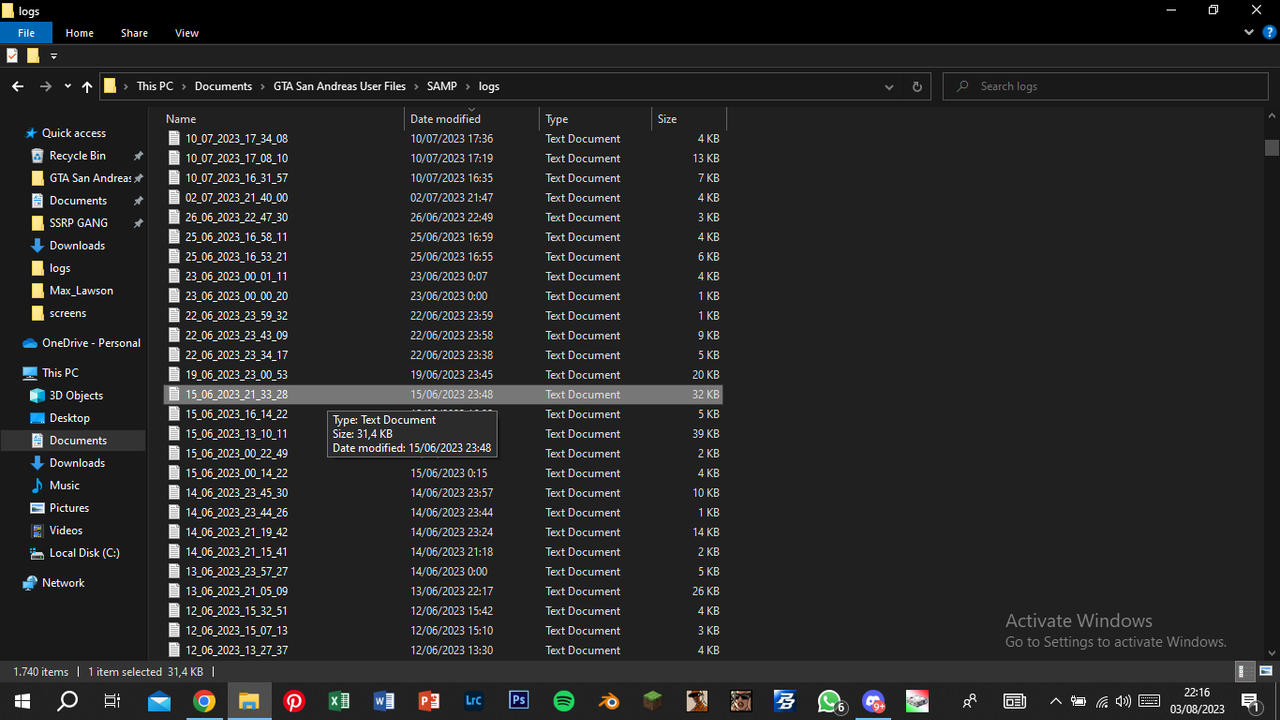Image resolution: width=1280 pixels, height=720 pixels.
Task: Click the file icon of 10_07_2023_17_34_08
Action: click(174, 139)
